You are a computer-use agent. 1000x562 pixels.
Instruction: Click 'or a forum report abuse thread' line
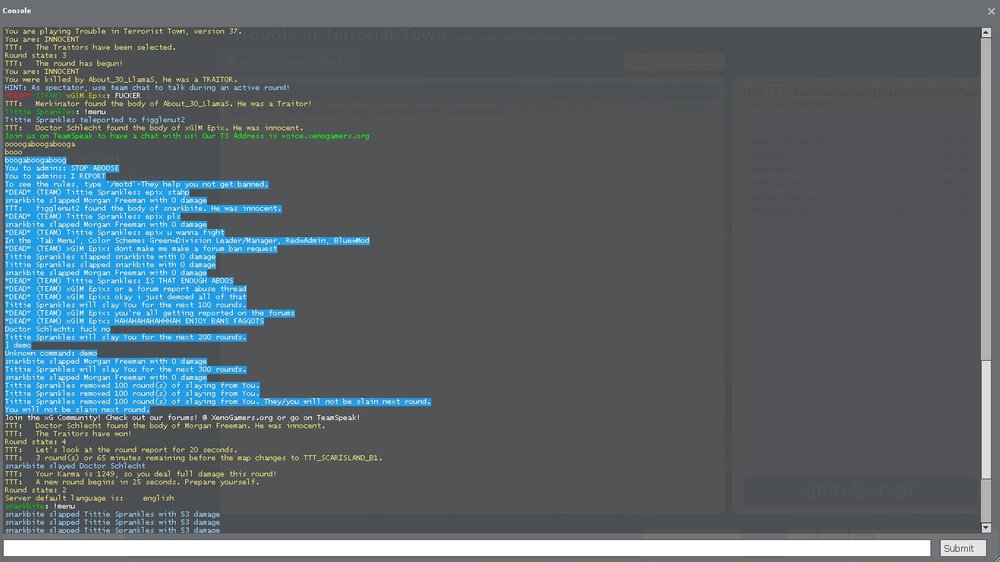coord(126,288)
